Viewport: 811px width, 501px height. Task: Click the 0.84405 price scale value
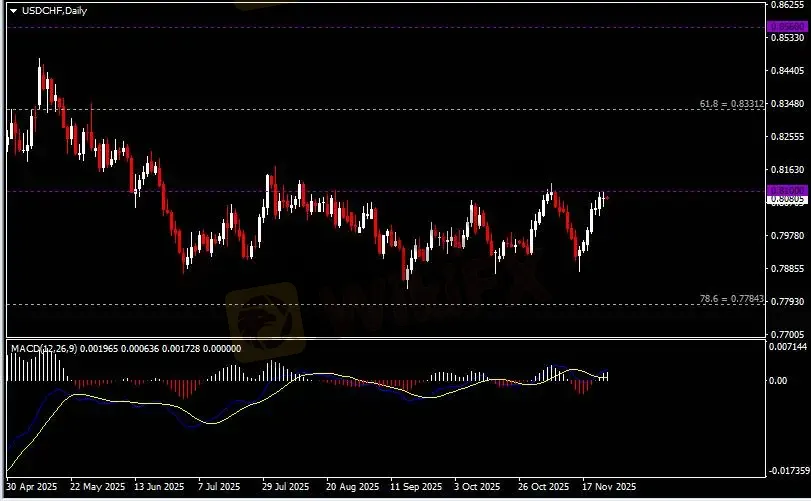click(784, 71)
